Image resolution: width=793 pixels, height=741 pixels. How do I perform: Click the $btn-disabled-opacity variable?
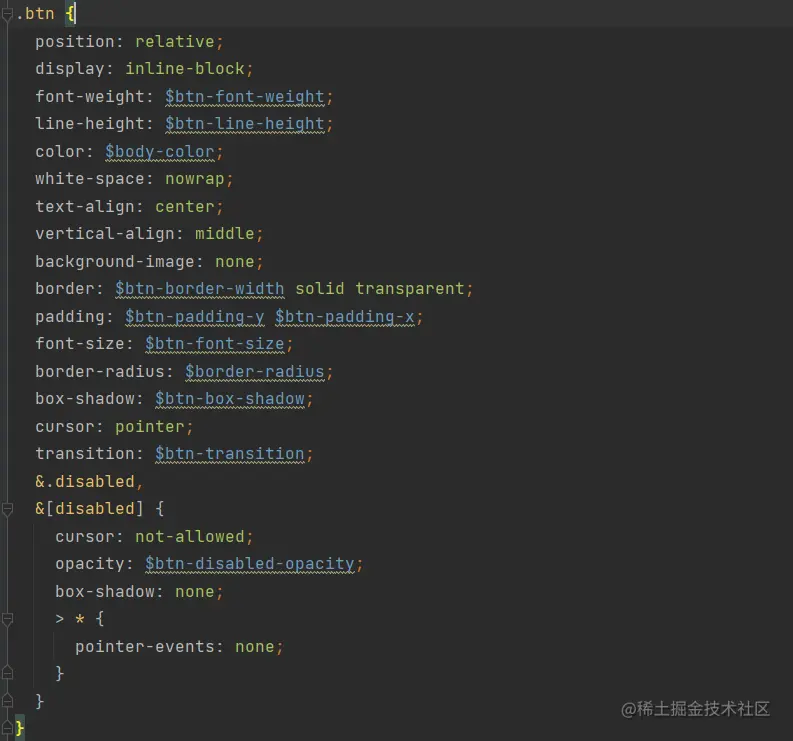249,564
